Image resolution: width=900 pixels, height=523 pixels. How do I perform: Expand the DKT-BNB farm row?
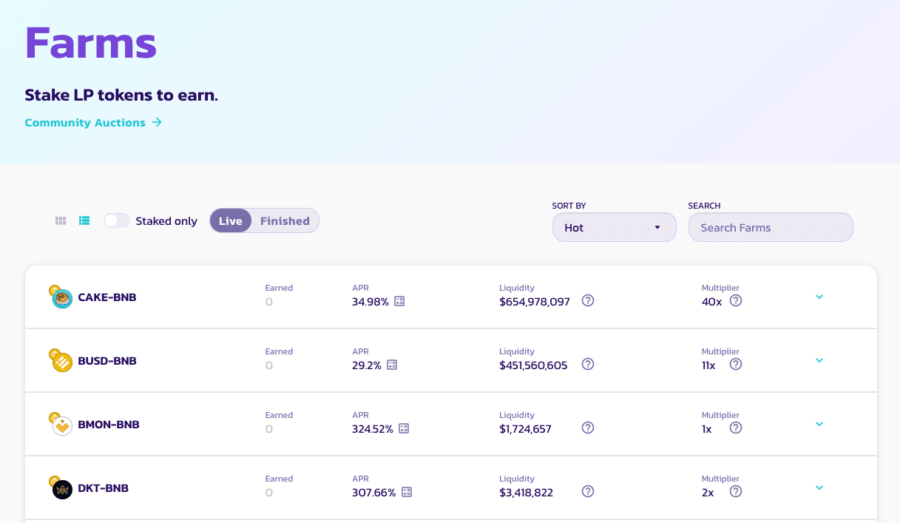tap(819, 488)
